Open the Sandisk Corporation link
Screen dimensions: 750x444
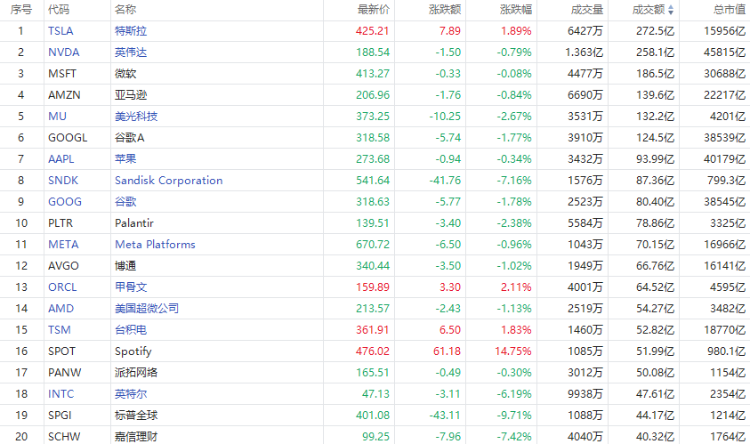tap(169, 180)
